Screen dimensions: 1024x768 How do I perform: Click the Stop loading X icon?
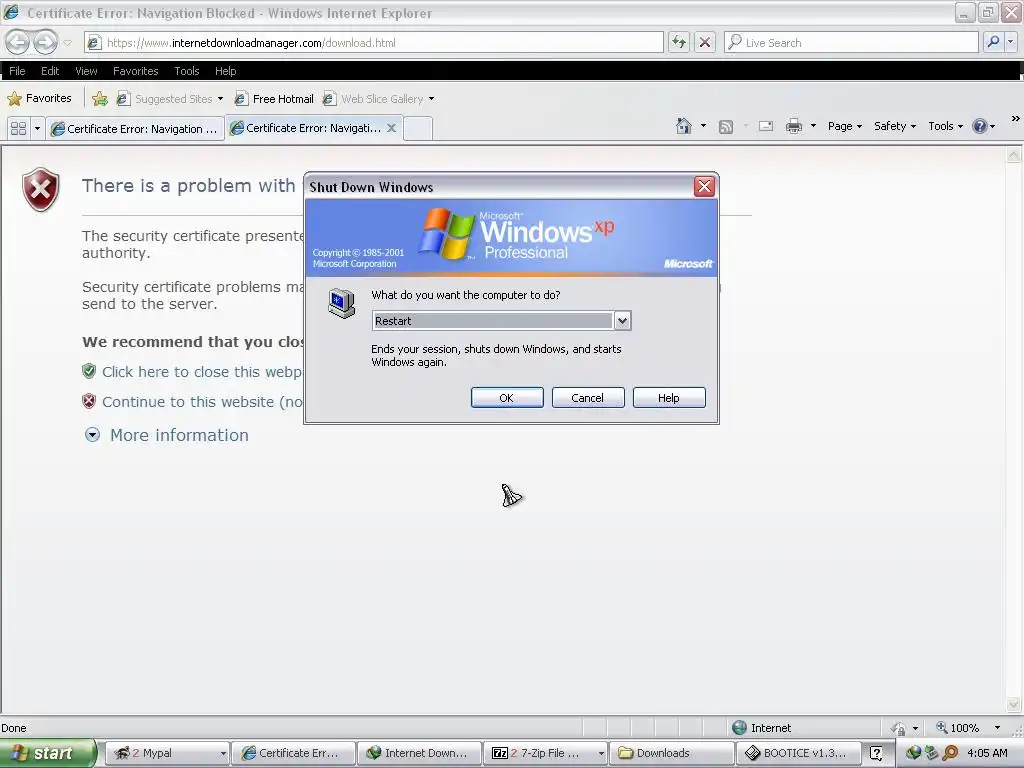(x=705, y=42)
